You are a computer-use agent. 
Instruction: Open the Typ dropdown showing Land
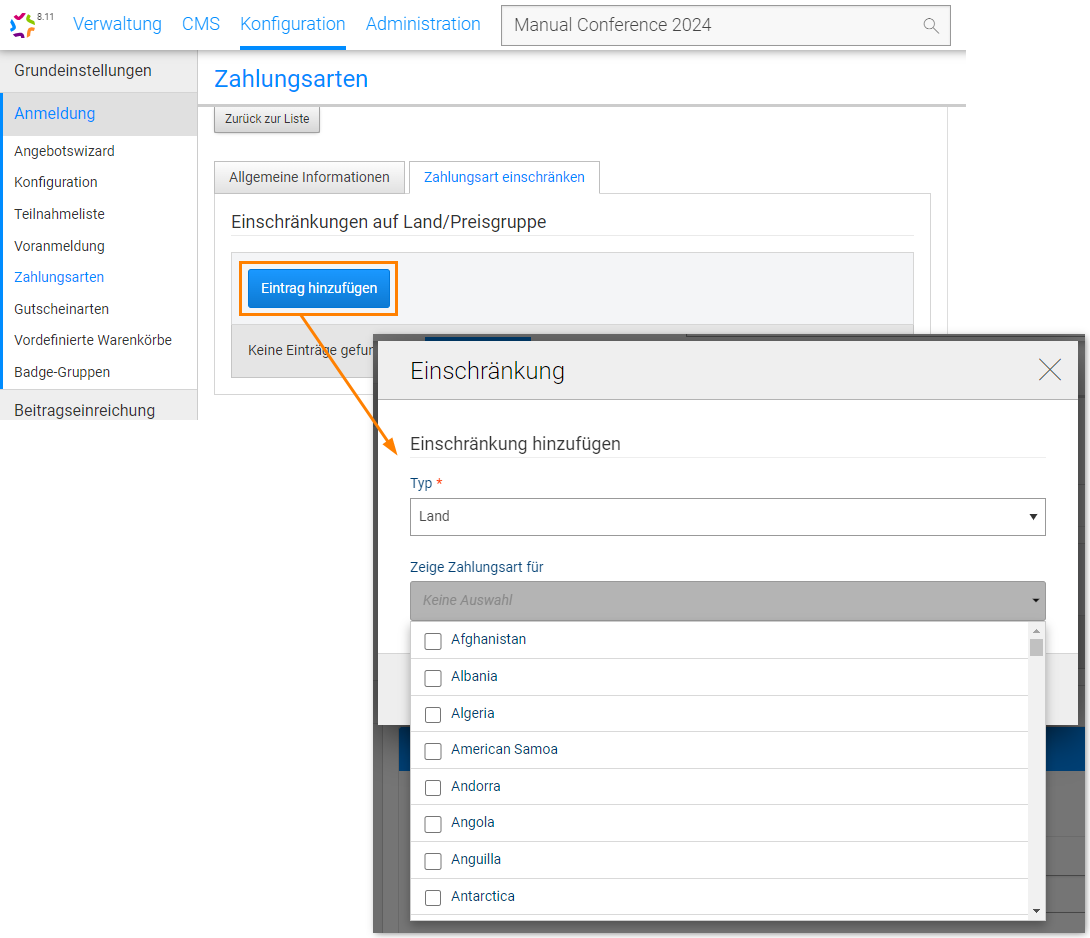(727, 517)
